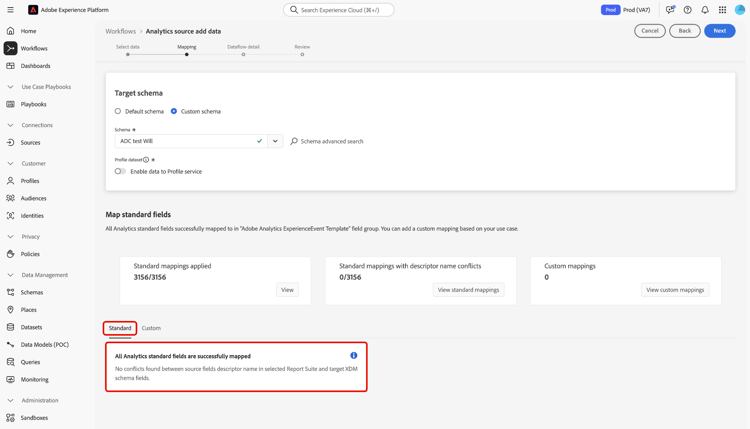Select the Workflows sidebar icon
The image size is (750, 429).
11,48
